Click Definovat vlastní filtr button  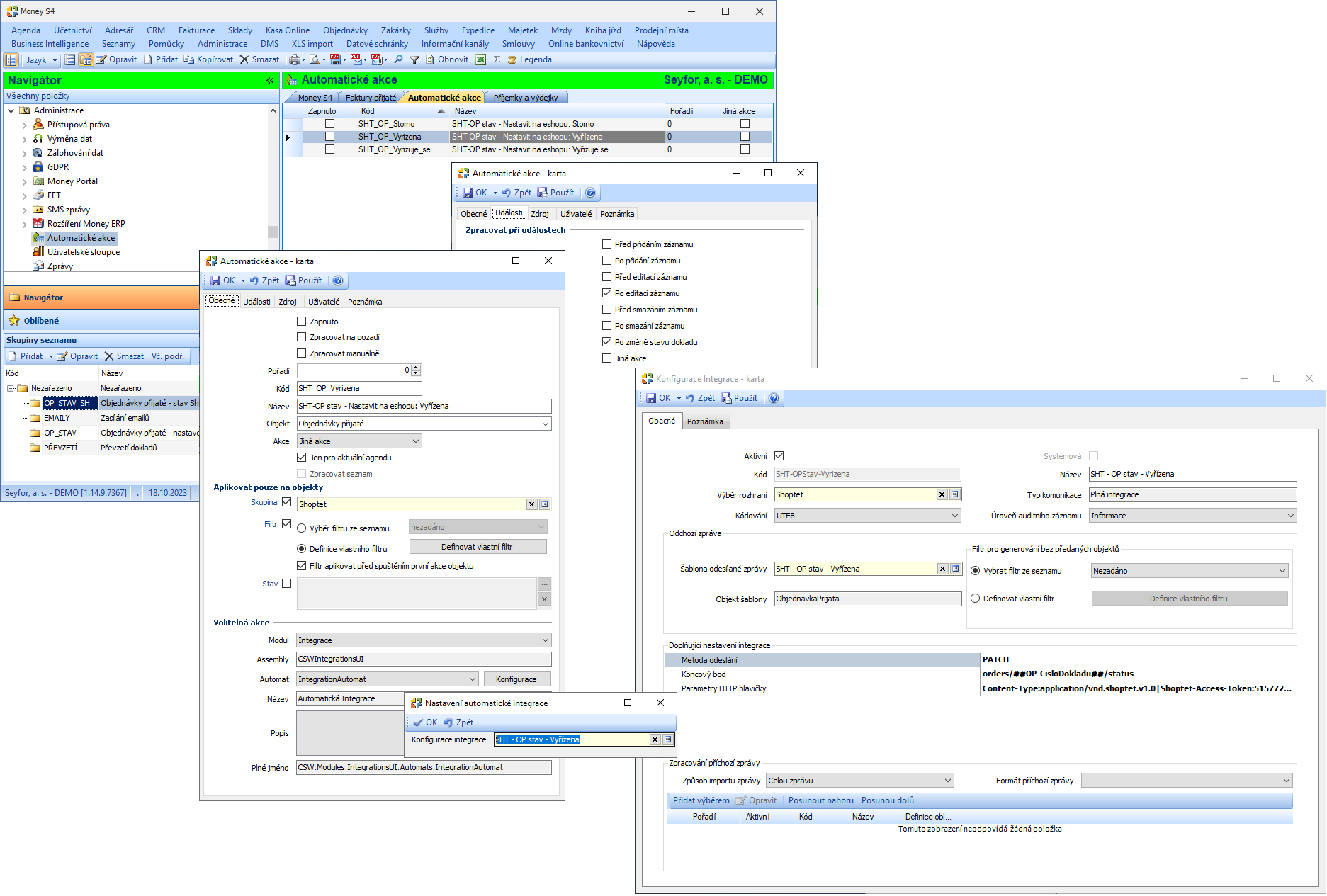tap(478, 547)
